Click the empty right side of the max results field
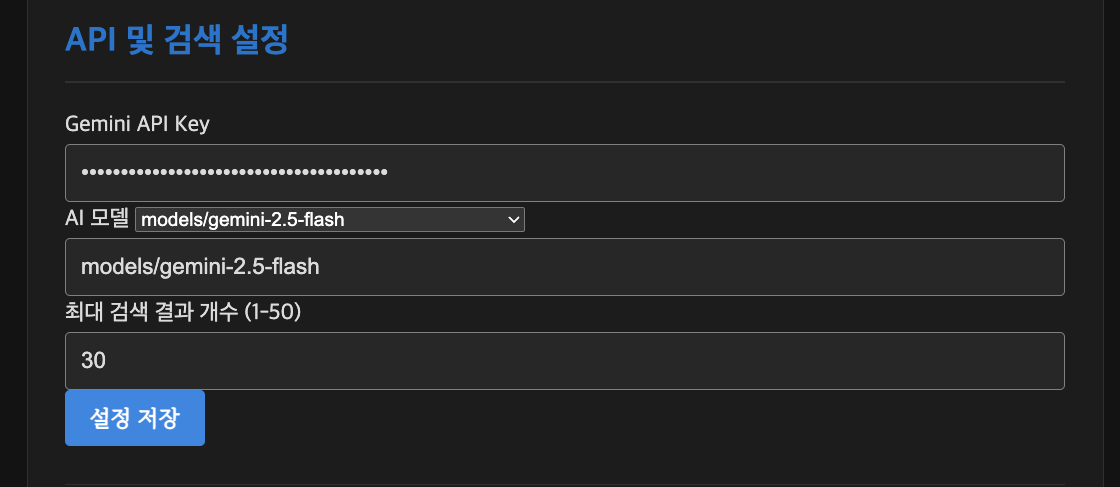This screenshot has width=1120, height=487. tap(800, 361)
